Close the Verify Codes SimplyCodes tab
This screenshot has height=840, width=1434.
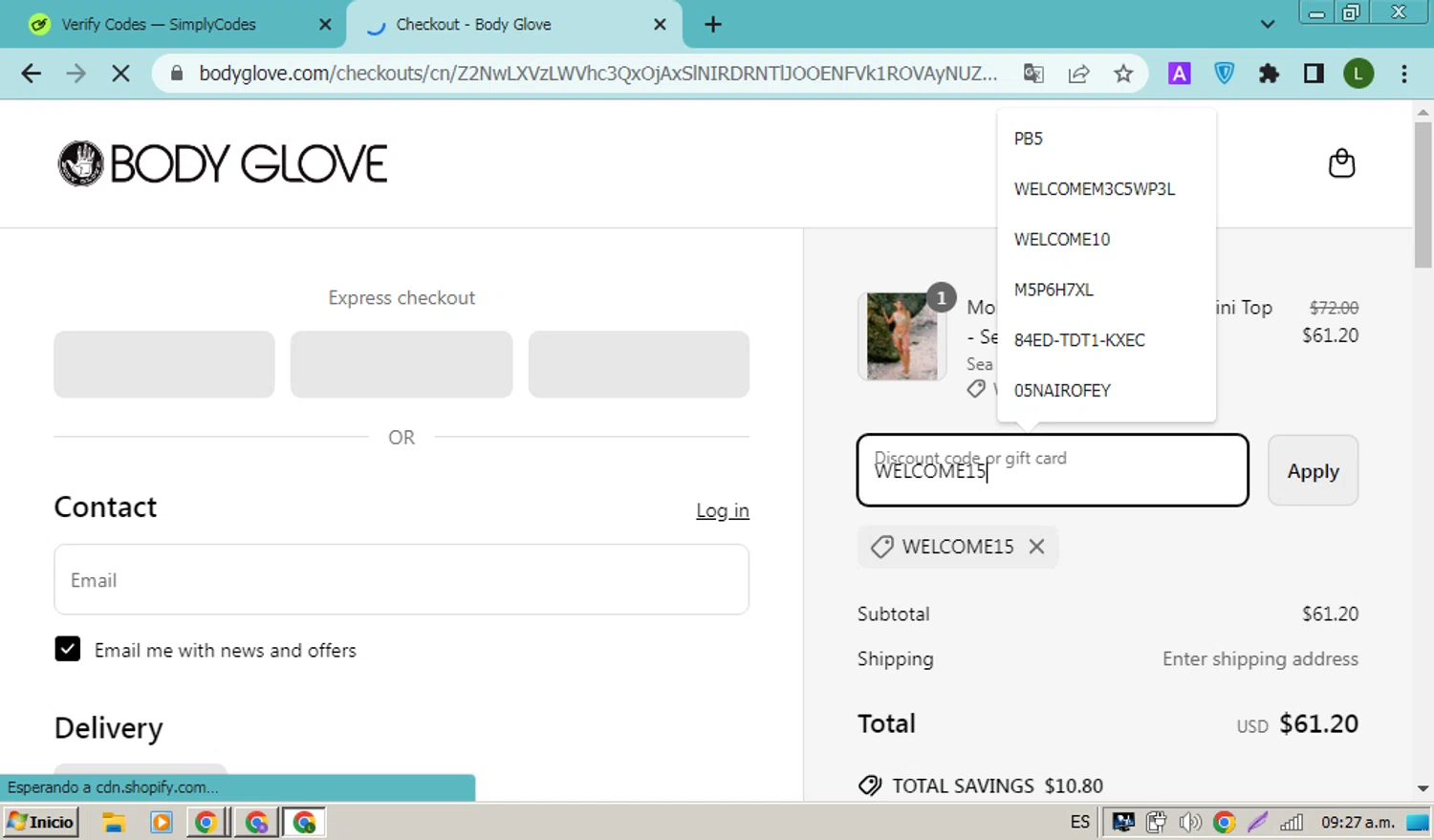tap(325, 25)
